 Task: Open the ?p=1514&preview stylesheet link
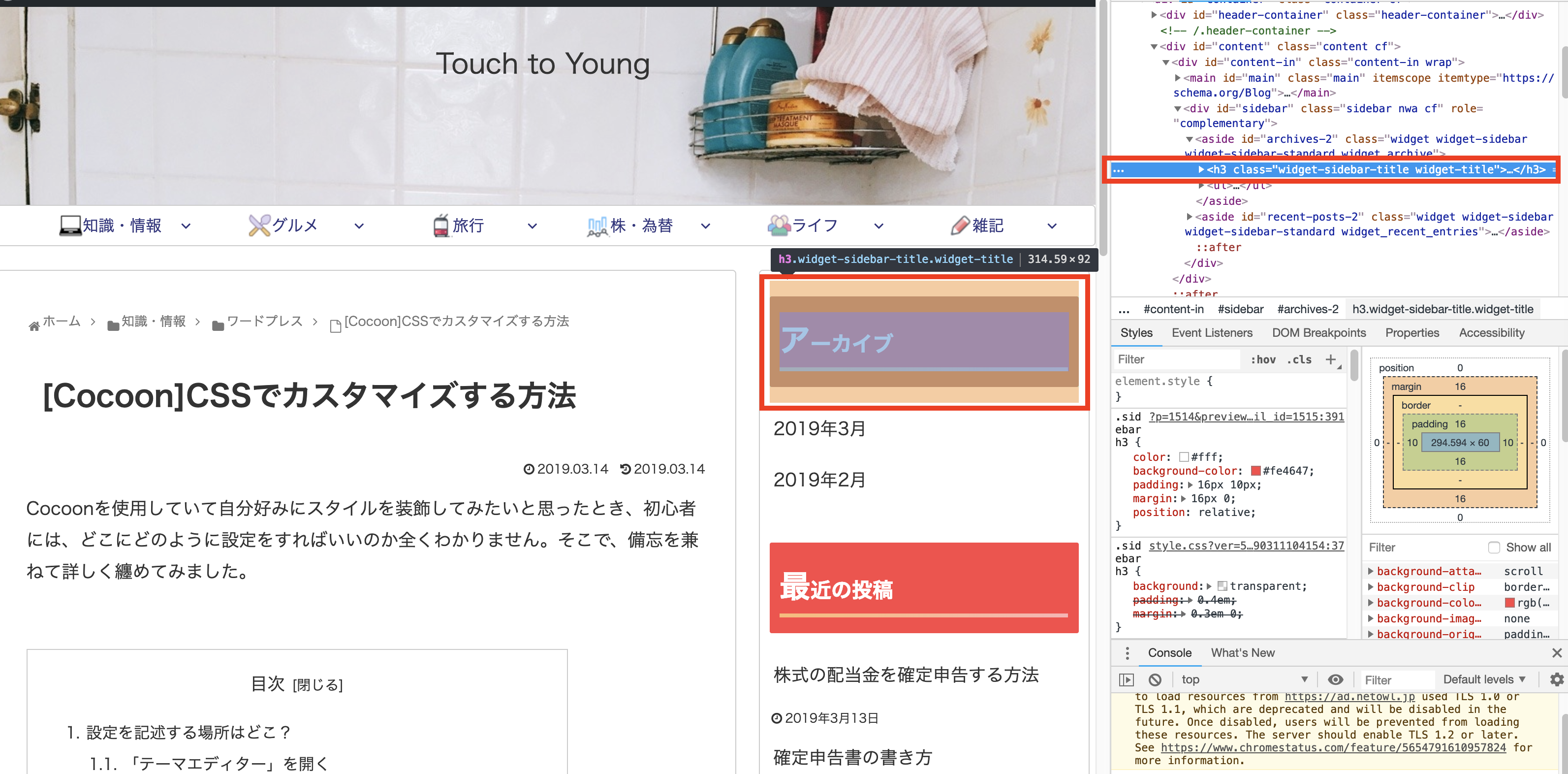coord(1246,417)
